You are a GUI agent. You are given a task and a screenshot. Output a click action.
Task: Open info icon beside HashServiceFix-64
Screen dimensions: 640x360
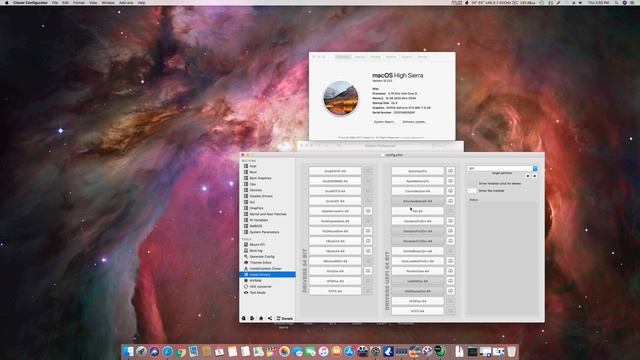[368, 211]
